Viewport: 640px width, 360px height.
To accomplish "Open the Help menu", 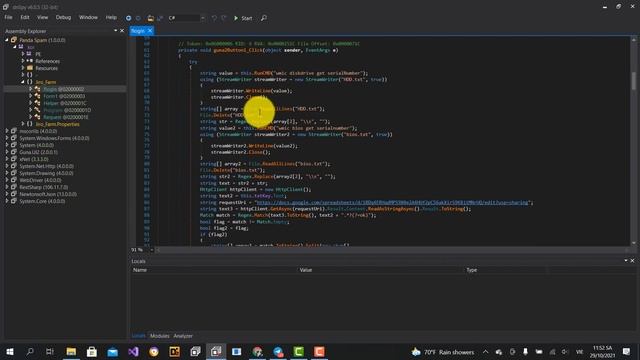I will [x=111, y=18].
